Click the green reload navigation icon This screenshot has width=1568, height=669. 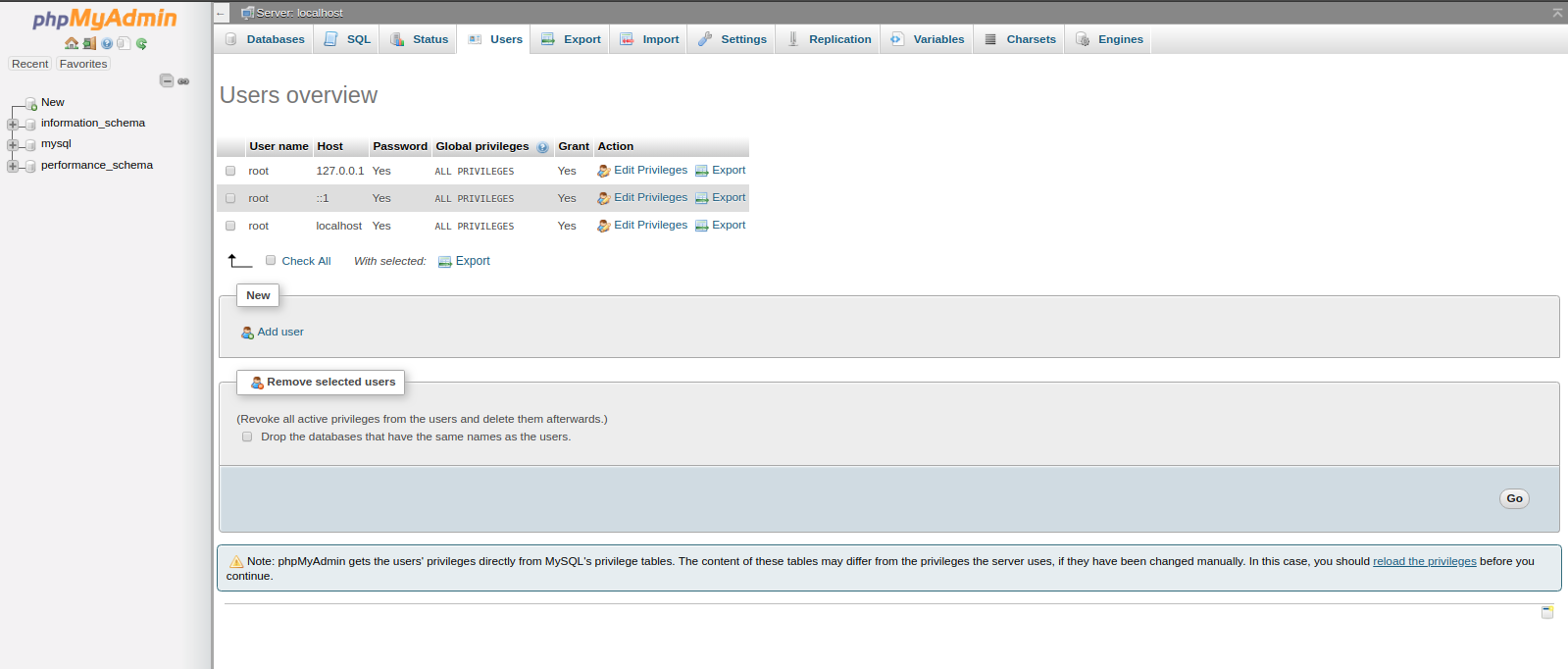141,43
